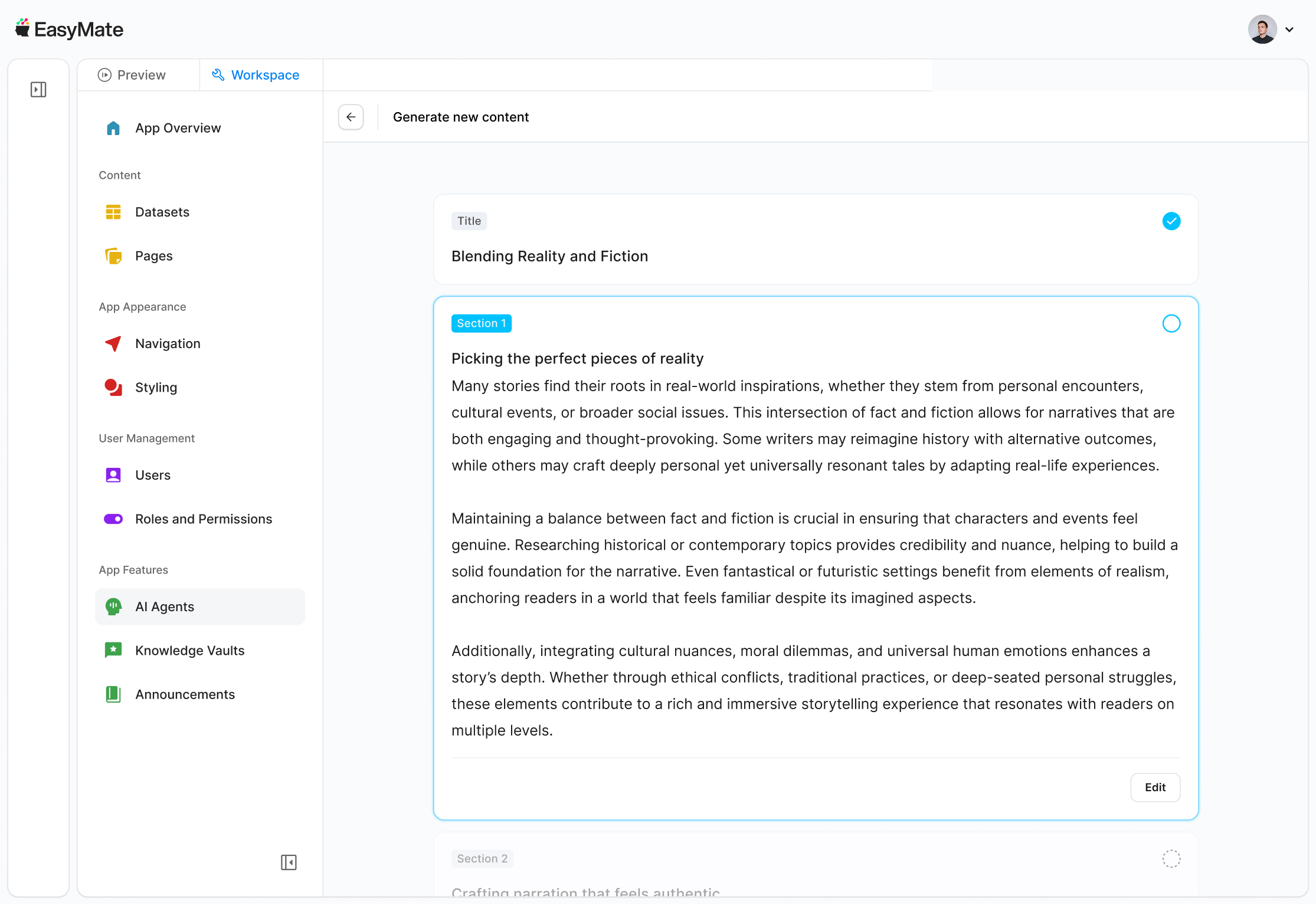Open Roles and Permissions
This screenshot has height=905, width=1316.
pos(203,519)
